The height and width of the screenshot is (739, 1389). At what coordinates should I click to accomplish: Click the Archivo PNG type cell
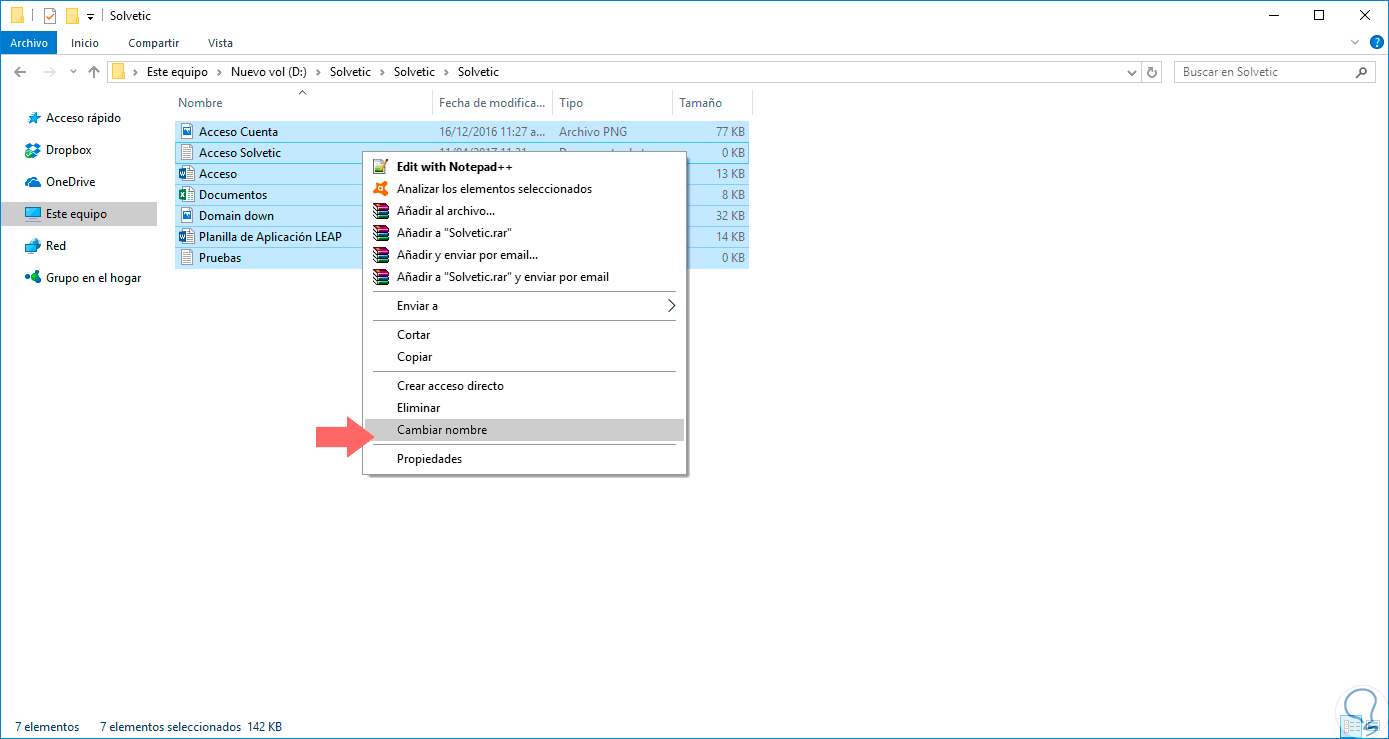click(594, 132)
